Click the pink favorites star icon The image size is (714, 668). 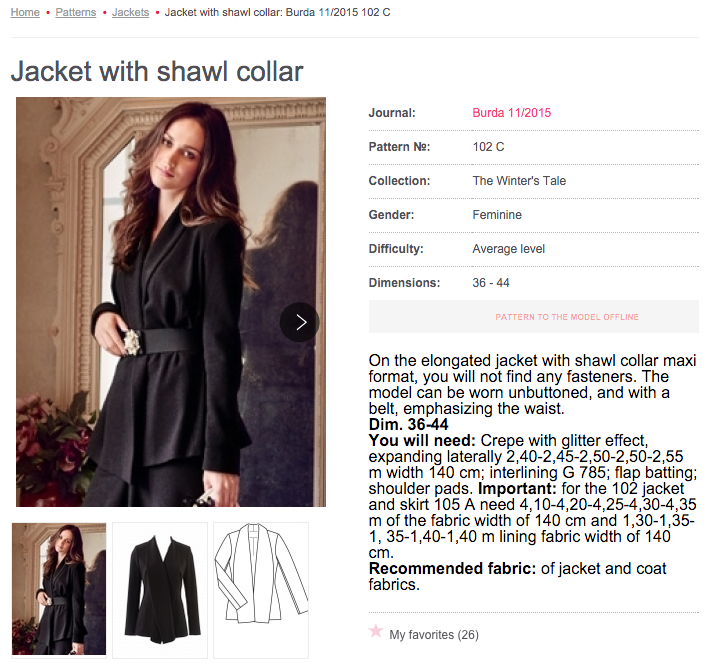[376, 631]
